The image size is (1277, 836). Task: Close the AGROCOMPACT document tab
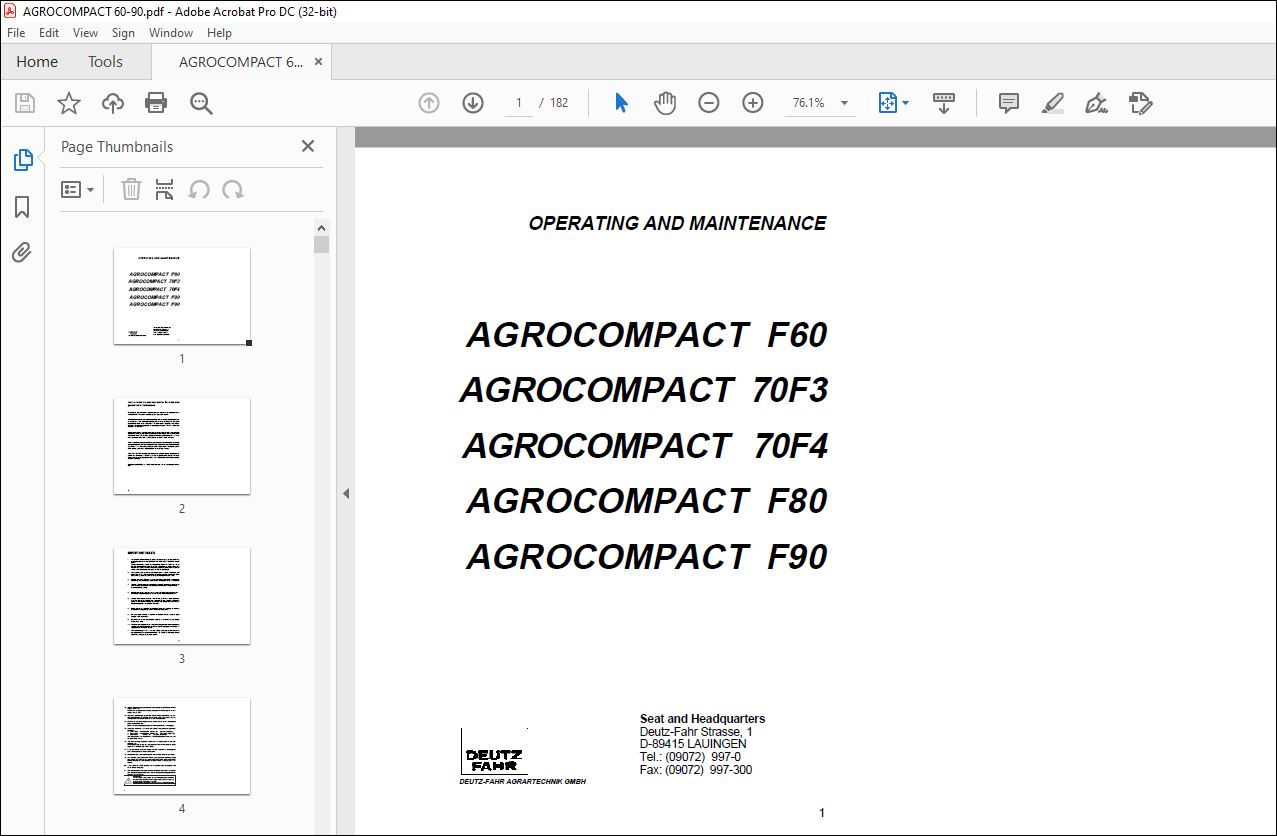(319, 62)
